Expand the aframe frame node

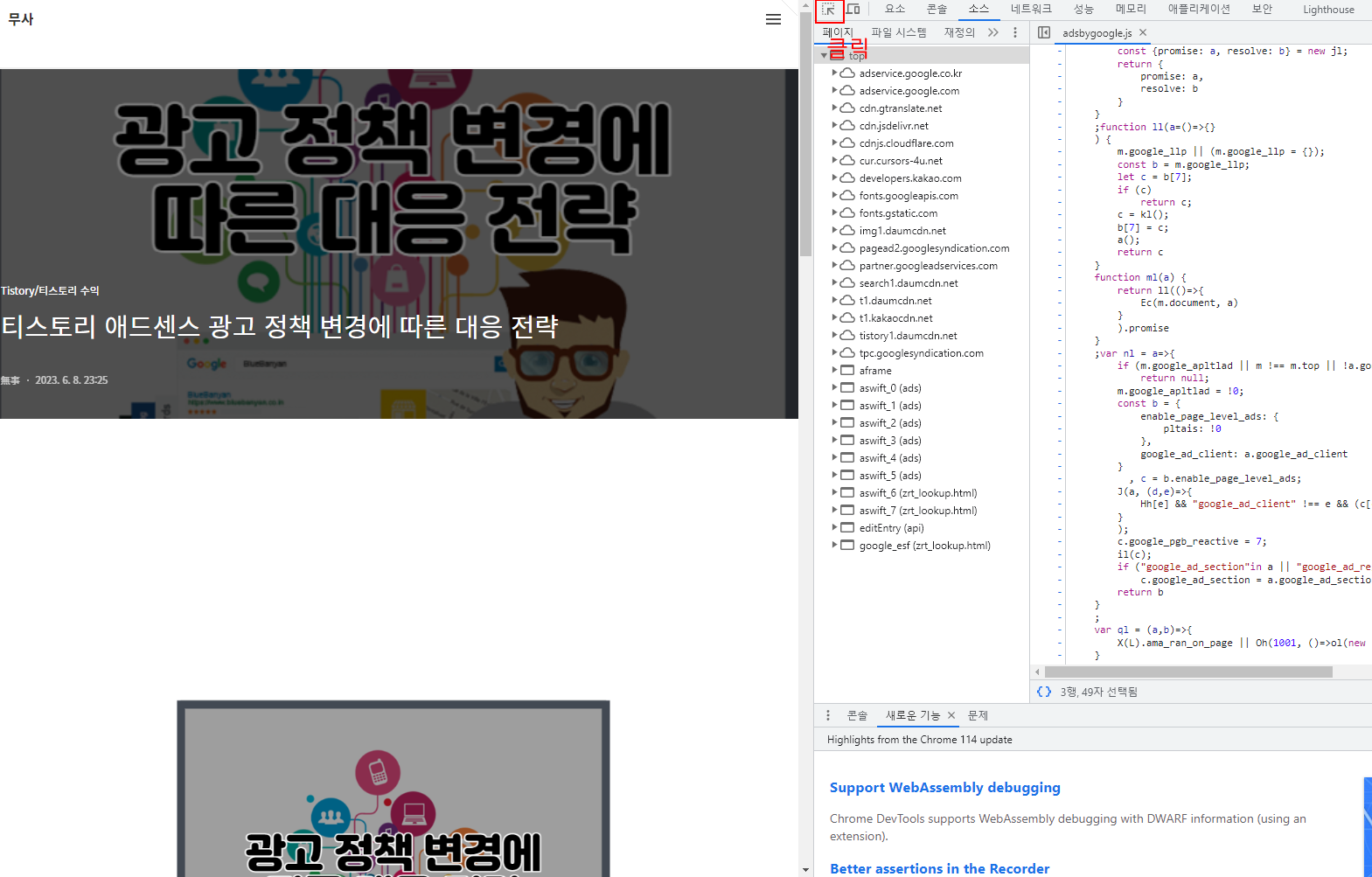coord(834,370)
